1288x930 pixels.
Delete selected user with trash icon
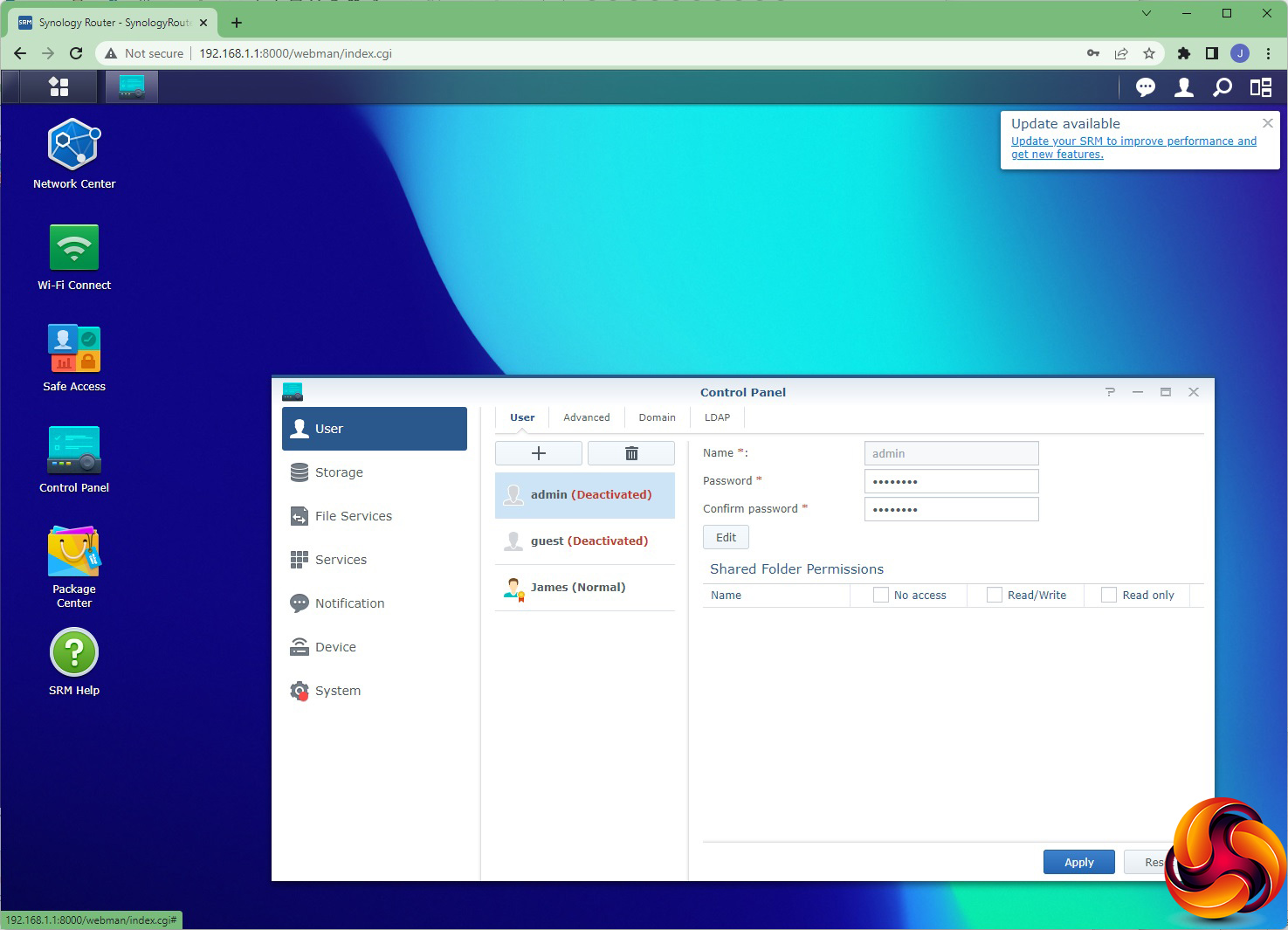(x=631, y=453)
